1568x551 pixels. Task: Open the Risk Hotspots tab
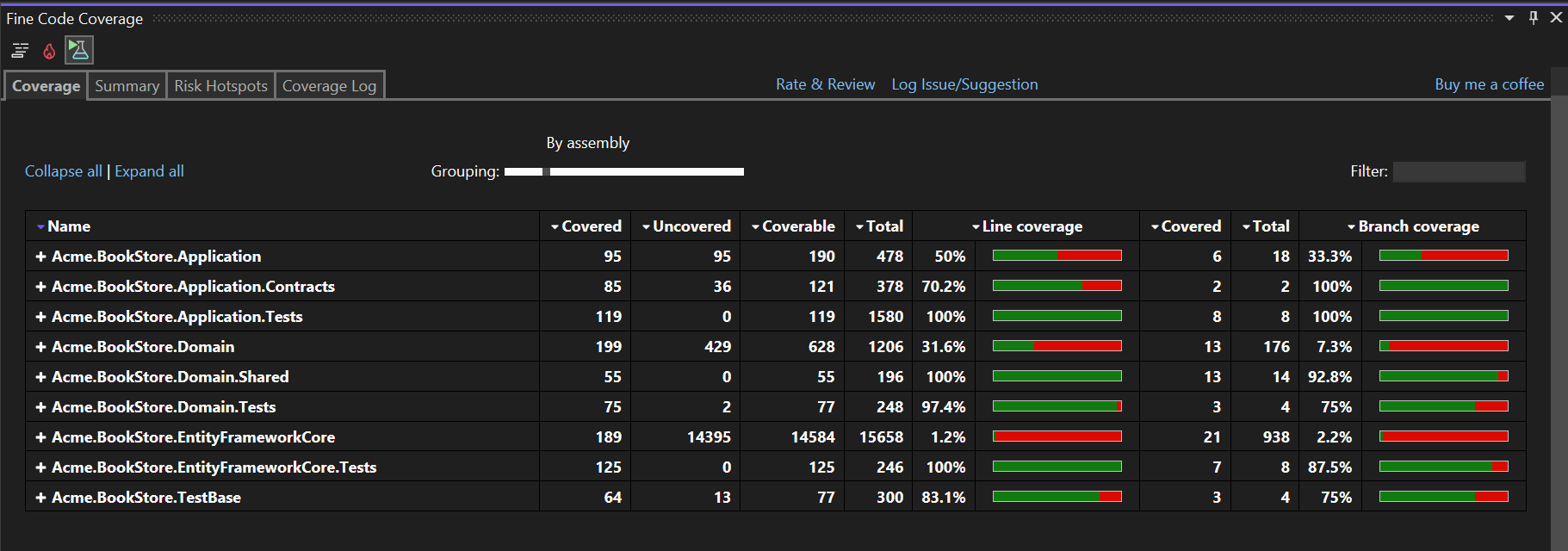click(220, 86)
